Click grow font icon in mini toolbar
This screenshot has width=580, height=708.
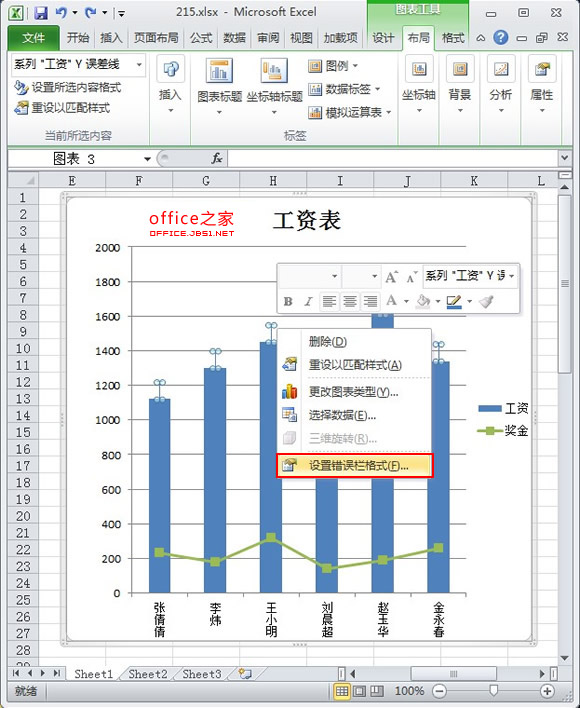392,276
